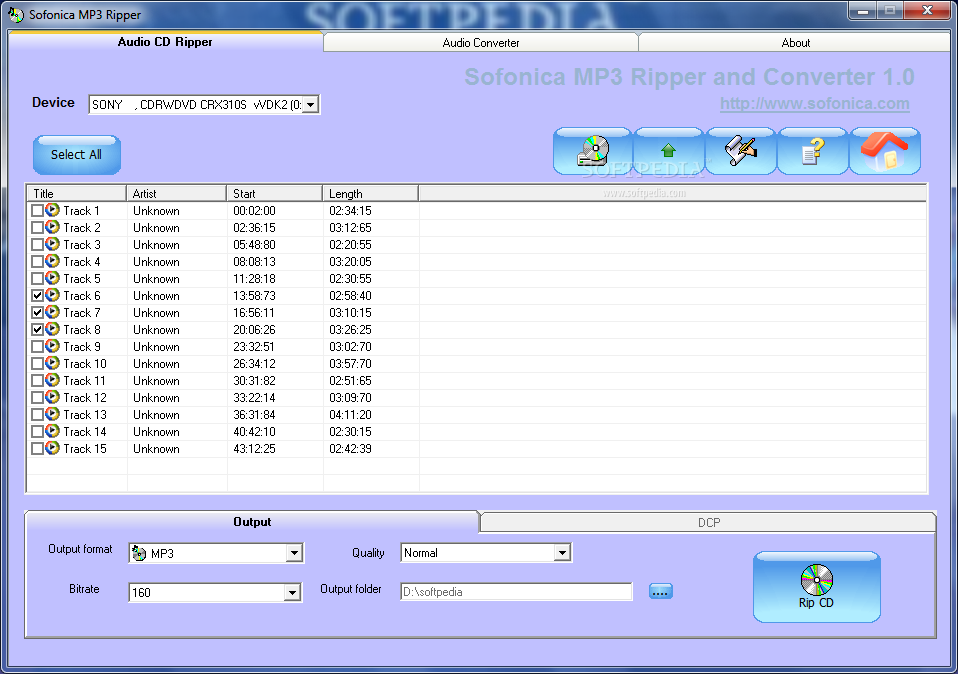Viewport: 958px width, 674px height.
Task: Click the Track 15 media icon
Action: pyautogui.click(x=53, y=449)
